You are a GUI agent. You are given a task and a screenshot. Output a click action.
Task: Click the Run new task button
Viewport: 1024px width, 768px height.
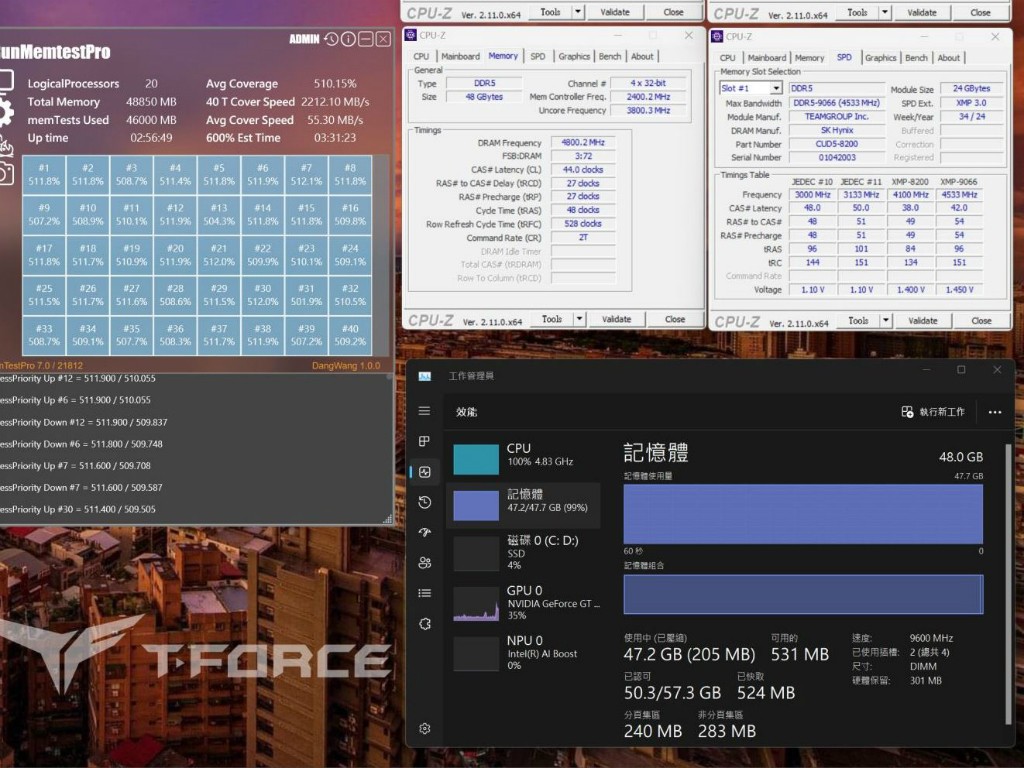pos(933,412)
